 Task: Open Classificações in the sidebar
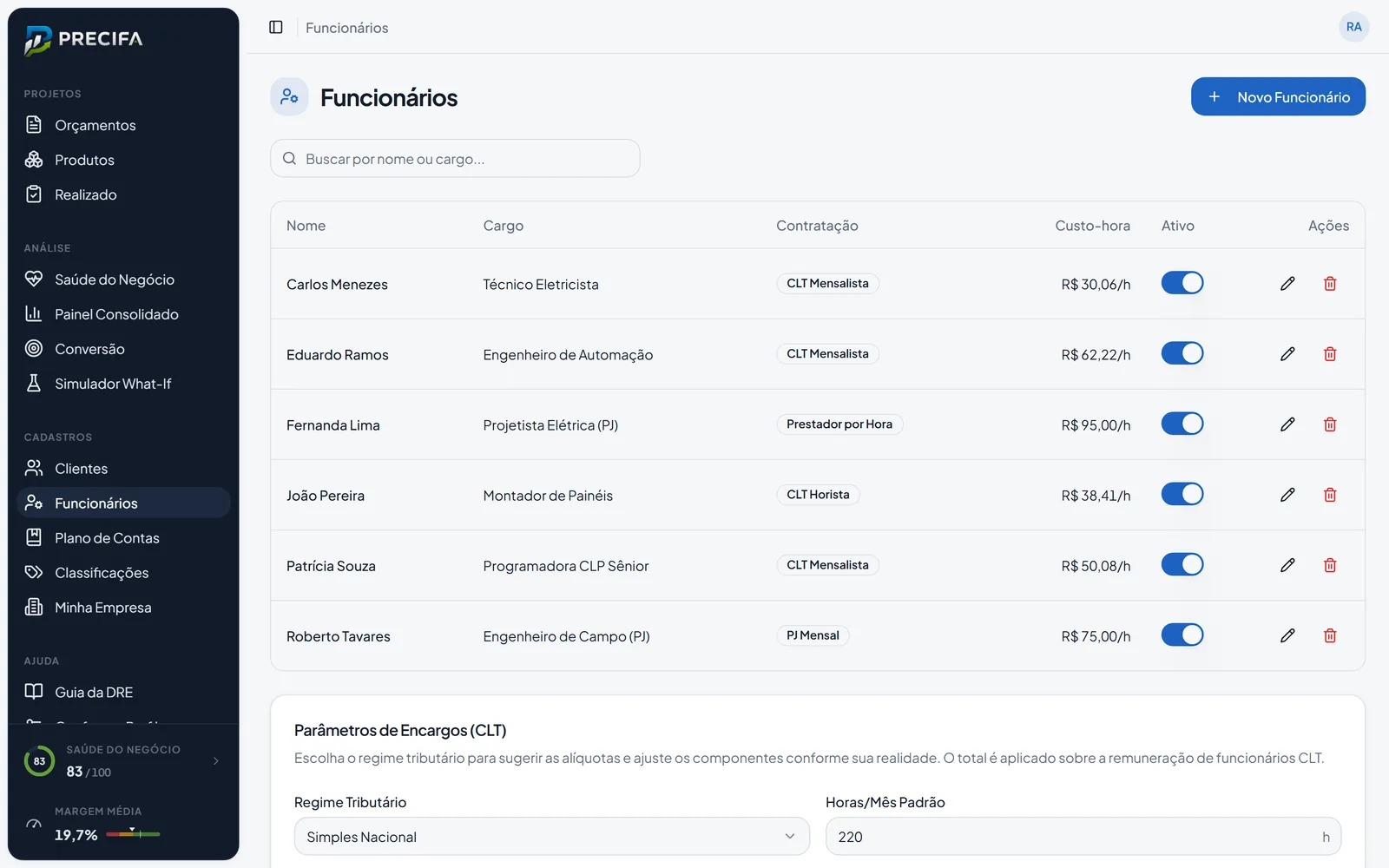coord(123,573)
